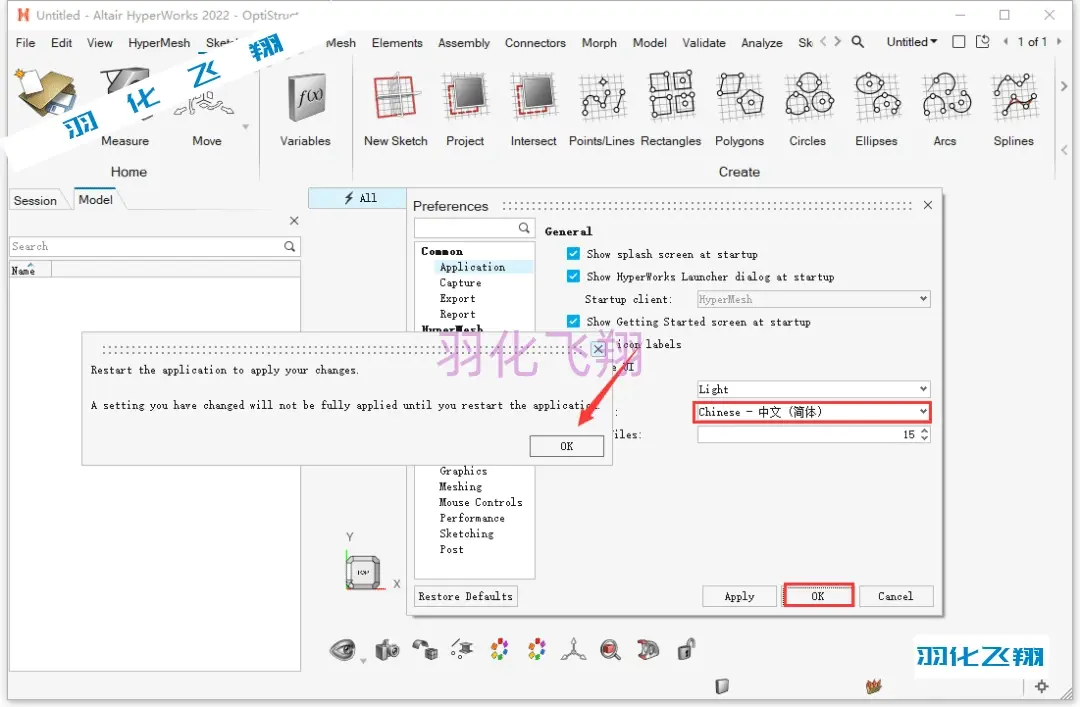
Task: Select Performance in the Preferences tree
Action: coord(472,518)
